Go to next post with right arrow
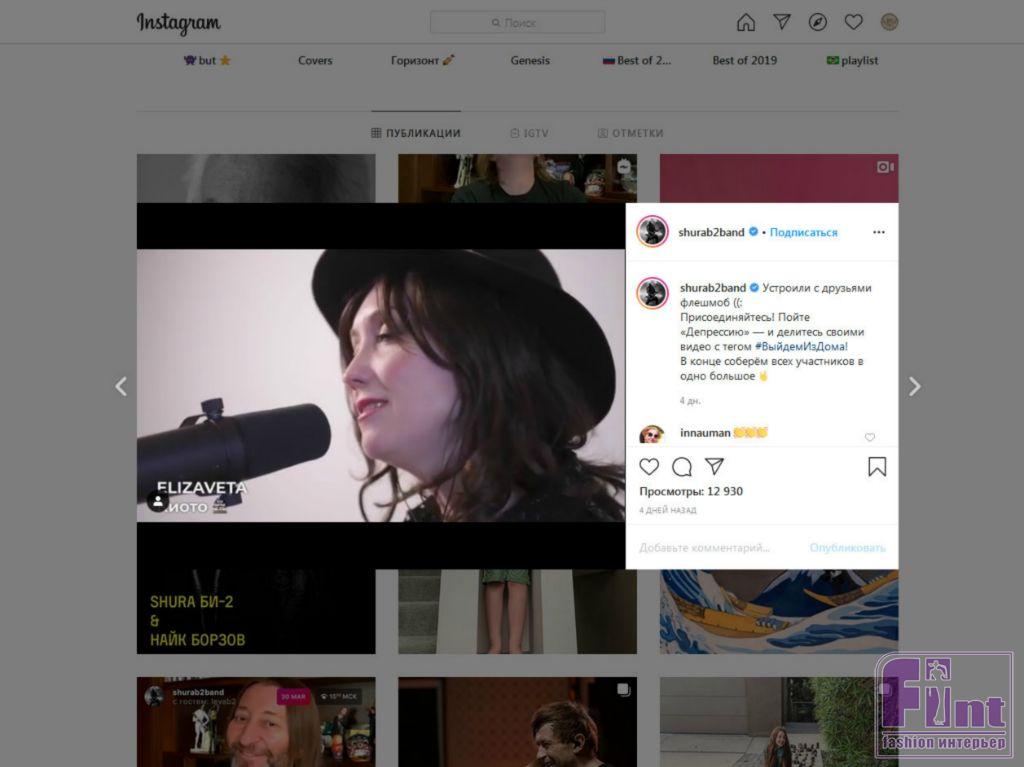Viewport: 1024px width, 767px height. point(914,387)
